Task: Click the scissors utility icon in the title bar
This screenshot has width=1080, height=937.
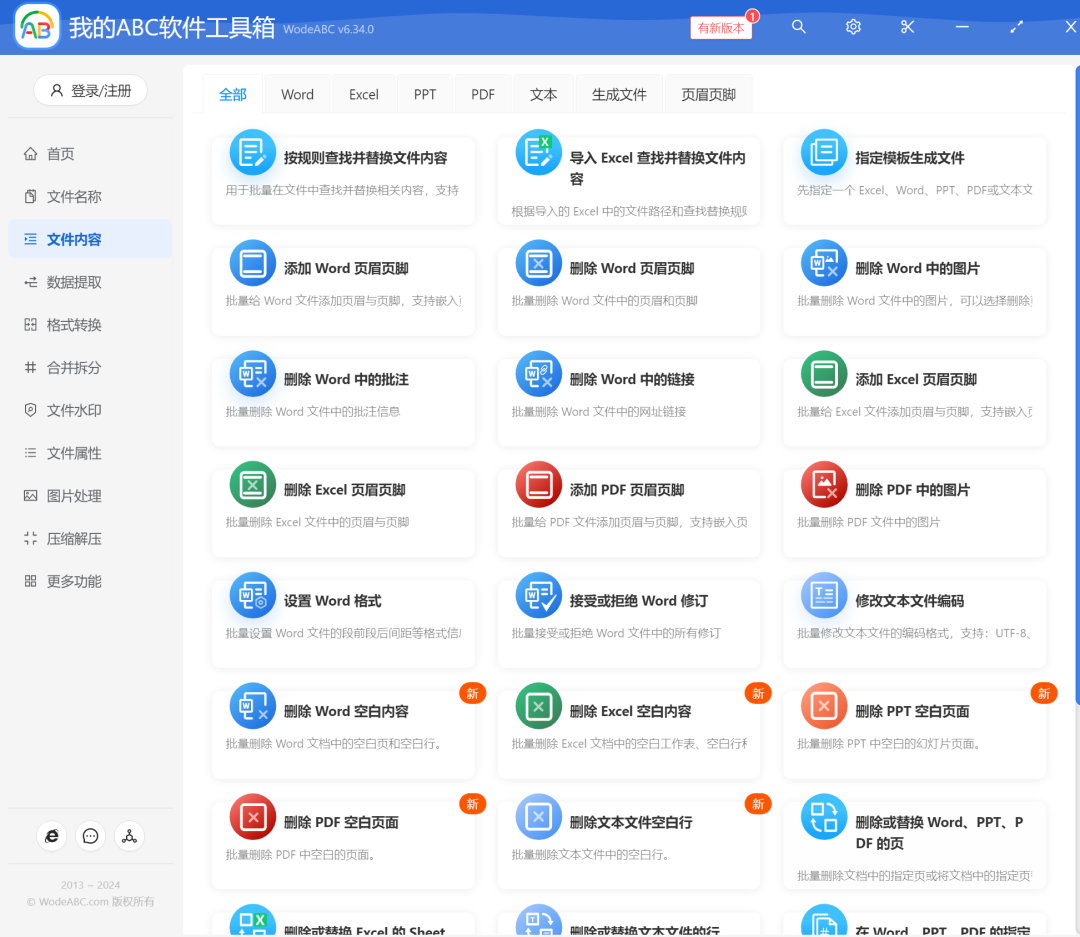Action: pos(907,27)
